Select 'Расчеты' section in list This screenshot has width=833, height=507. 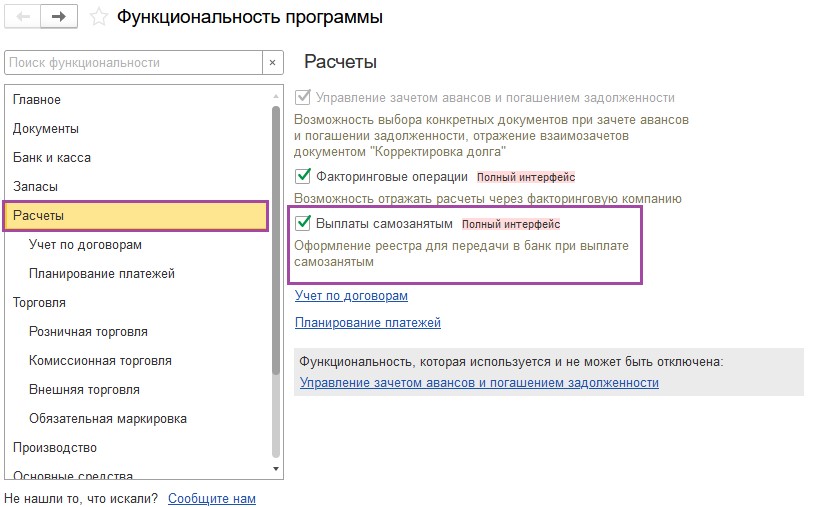coord(136,216)
